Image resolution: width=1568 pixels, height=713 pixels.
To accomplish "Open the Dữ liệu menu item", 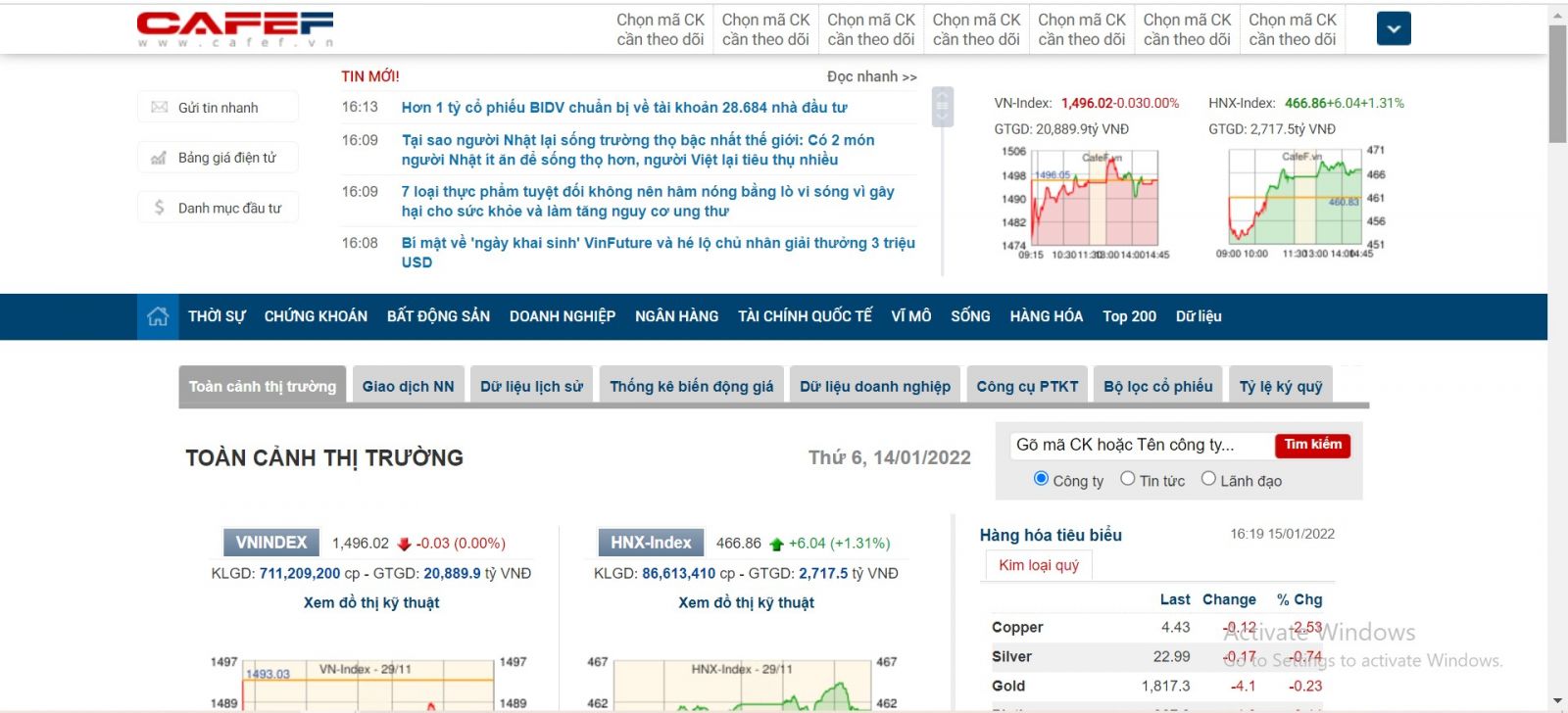I will coord(1199,316).
